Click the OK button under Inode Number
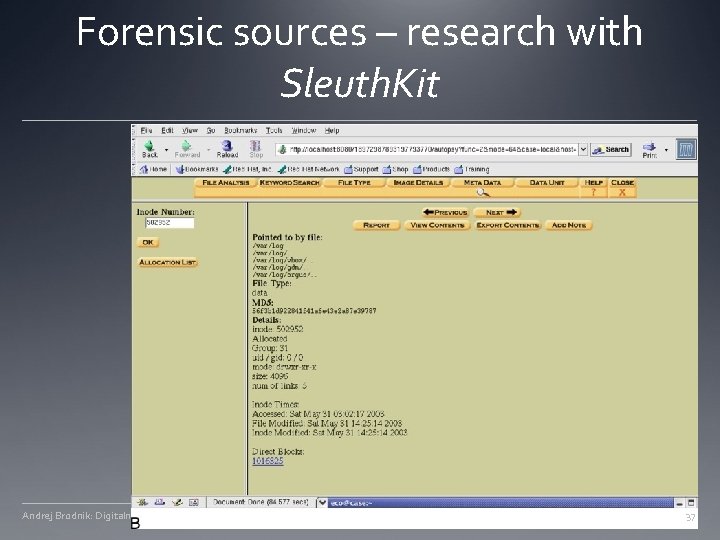This screenshot has width=720, height=540. pos(148,242)
